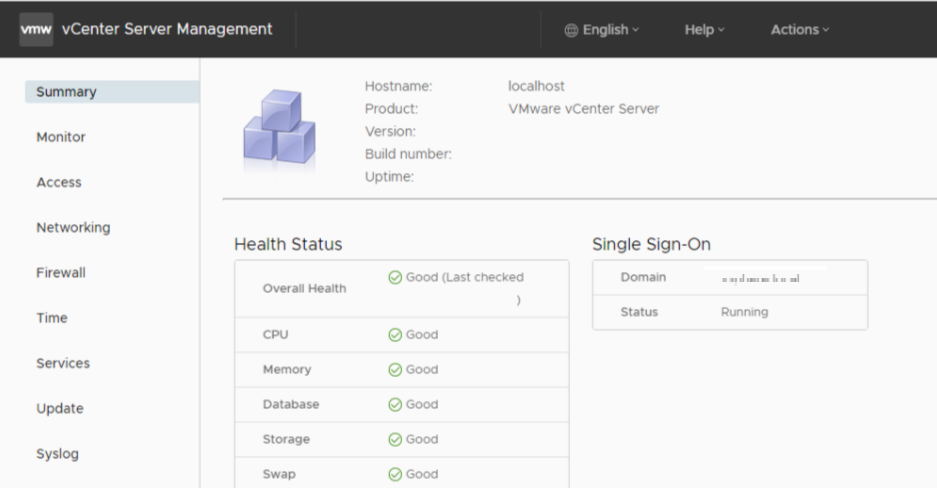Switch to the Services section

(63, 363)
